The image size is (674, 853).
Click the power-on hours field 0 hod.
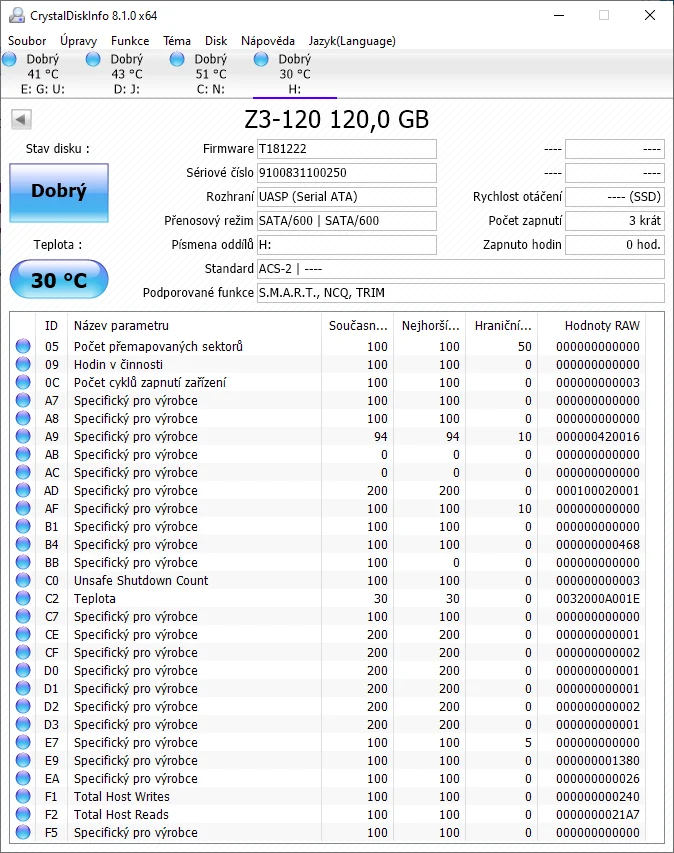click(615, 245)
